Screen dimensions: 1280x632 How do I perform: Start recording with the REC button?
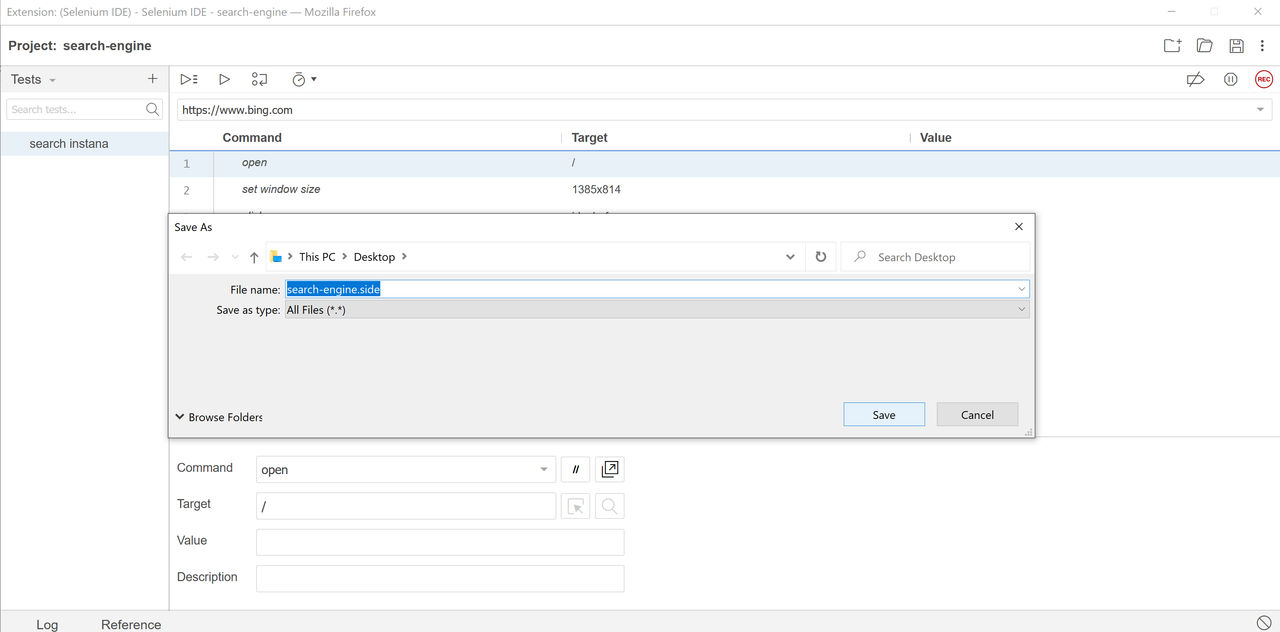click(x=1264, y=79)
